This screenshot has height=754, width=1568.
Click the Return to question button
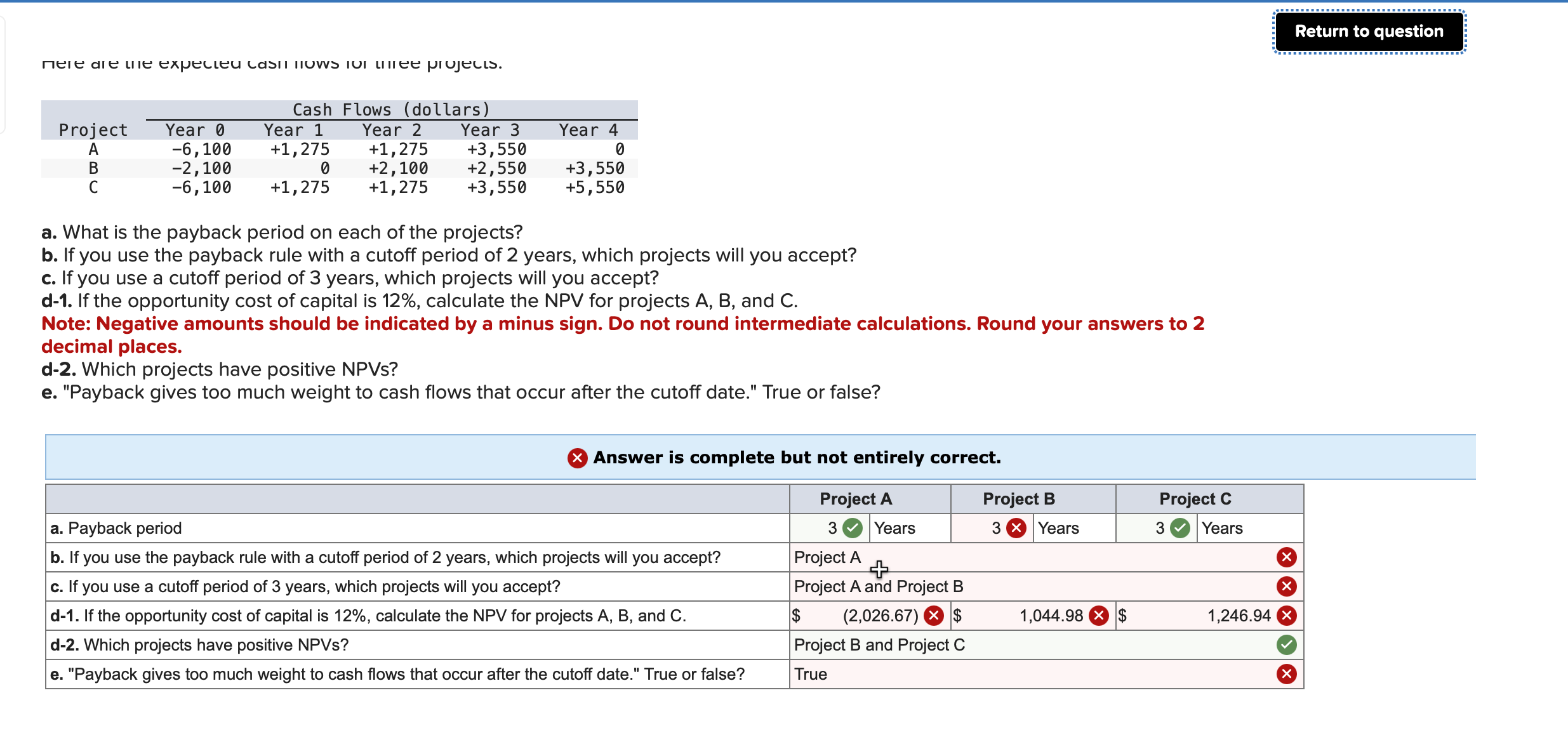click(x=1369, y=31)
